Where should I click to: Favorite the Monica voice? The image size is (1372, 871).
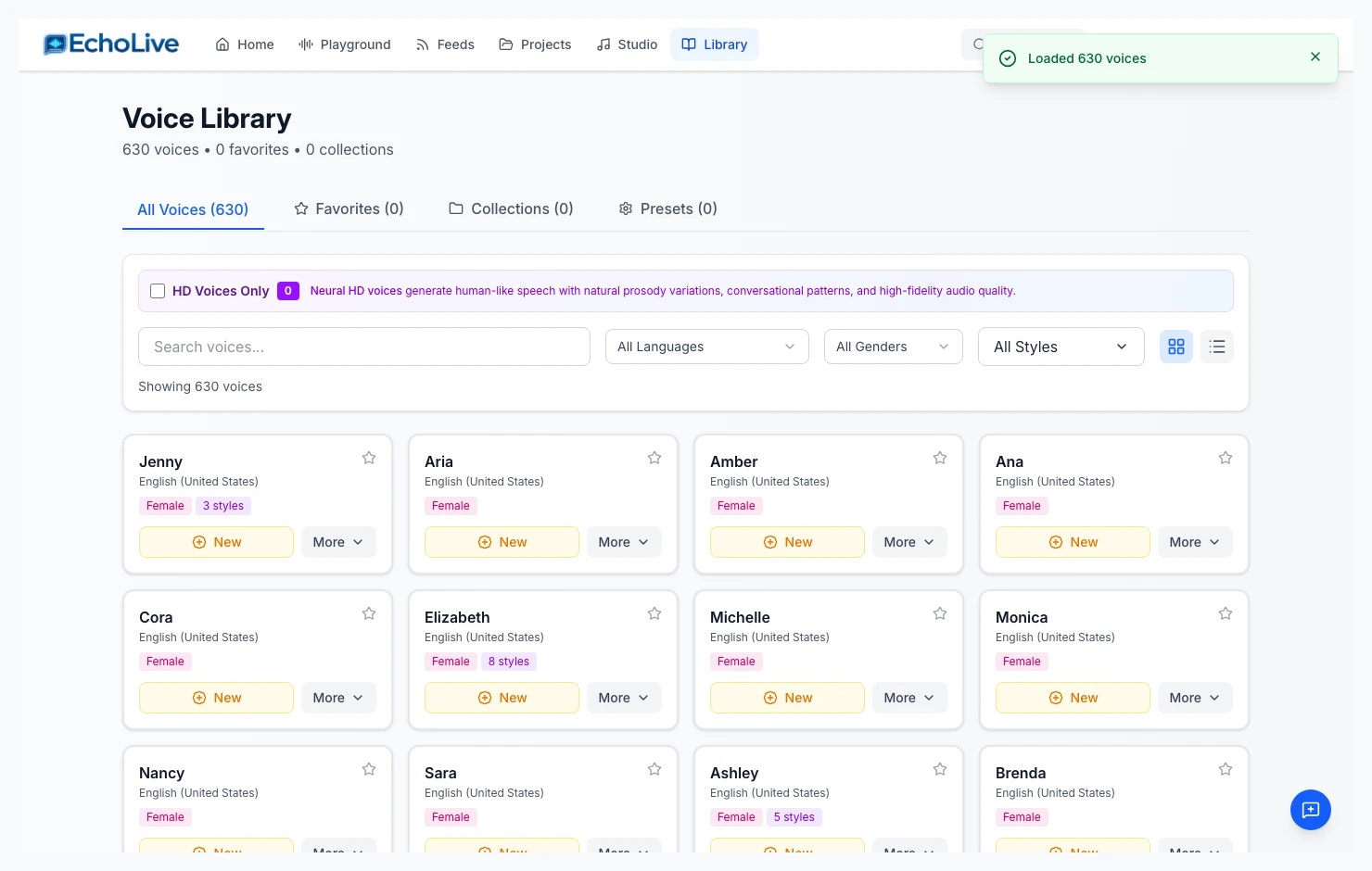click(x=1225, y=612)
